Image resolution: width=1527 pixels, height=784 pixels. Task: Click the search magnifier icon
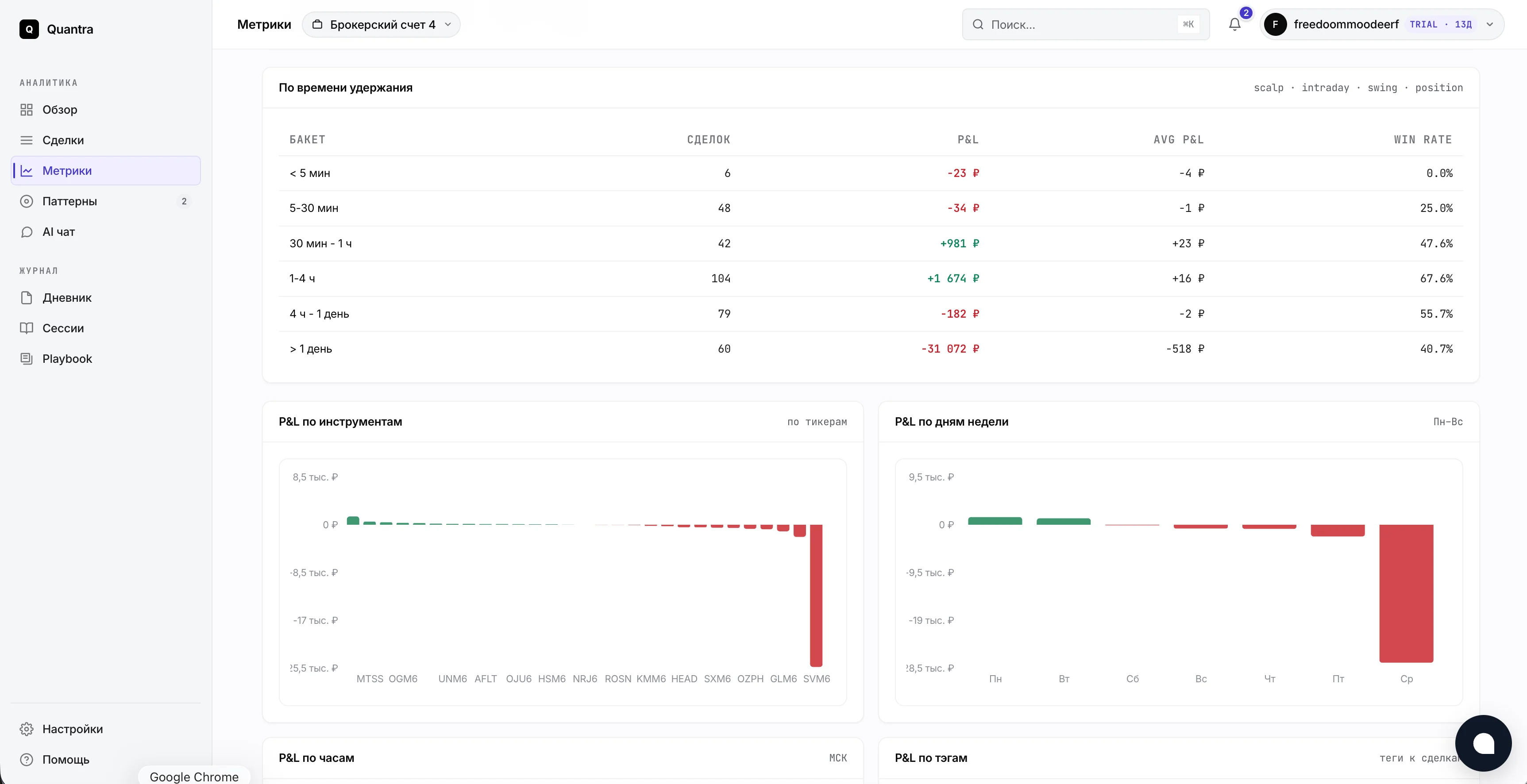(978, 24)
